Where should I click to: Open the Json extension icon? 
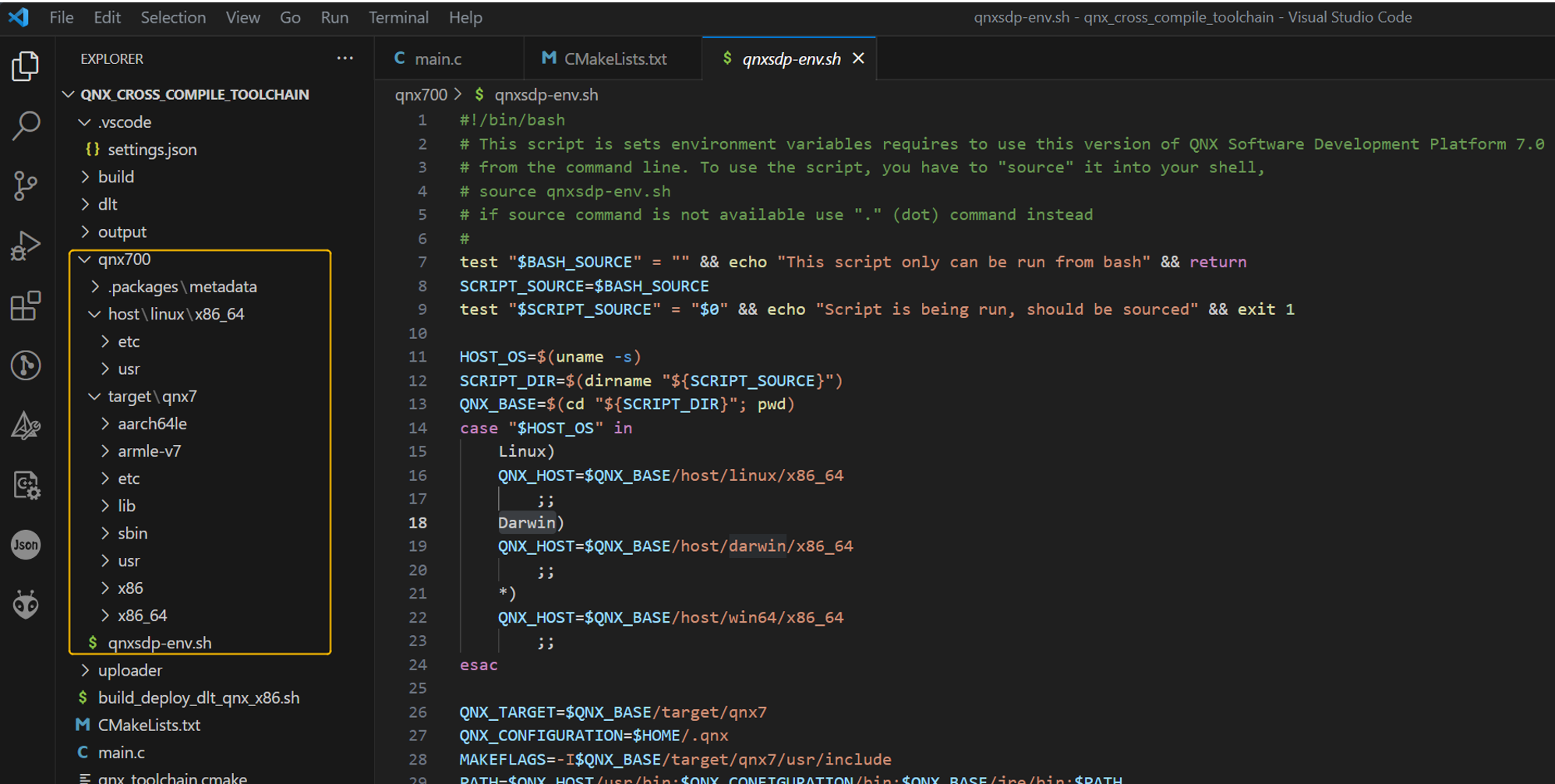(x=26, y=545)
